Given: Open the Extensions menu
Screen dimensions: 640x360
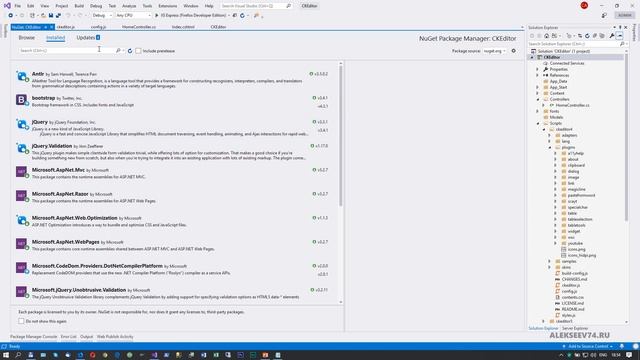Looking at the screenshot, I should coord(168,6).
